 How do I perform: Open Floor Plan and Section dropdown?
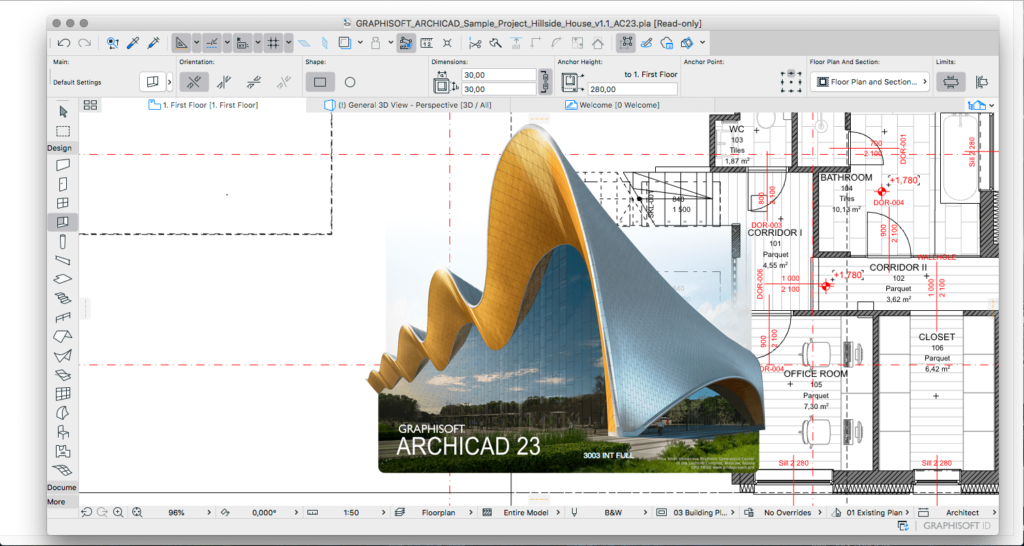pyautogui.click(x=869, y=82)
